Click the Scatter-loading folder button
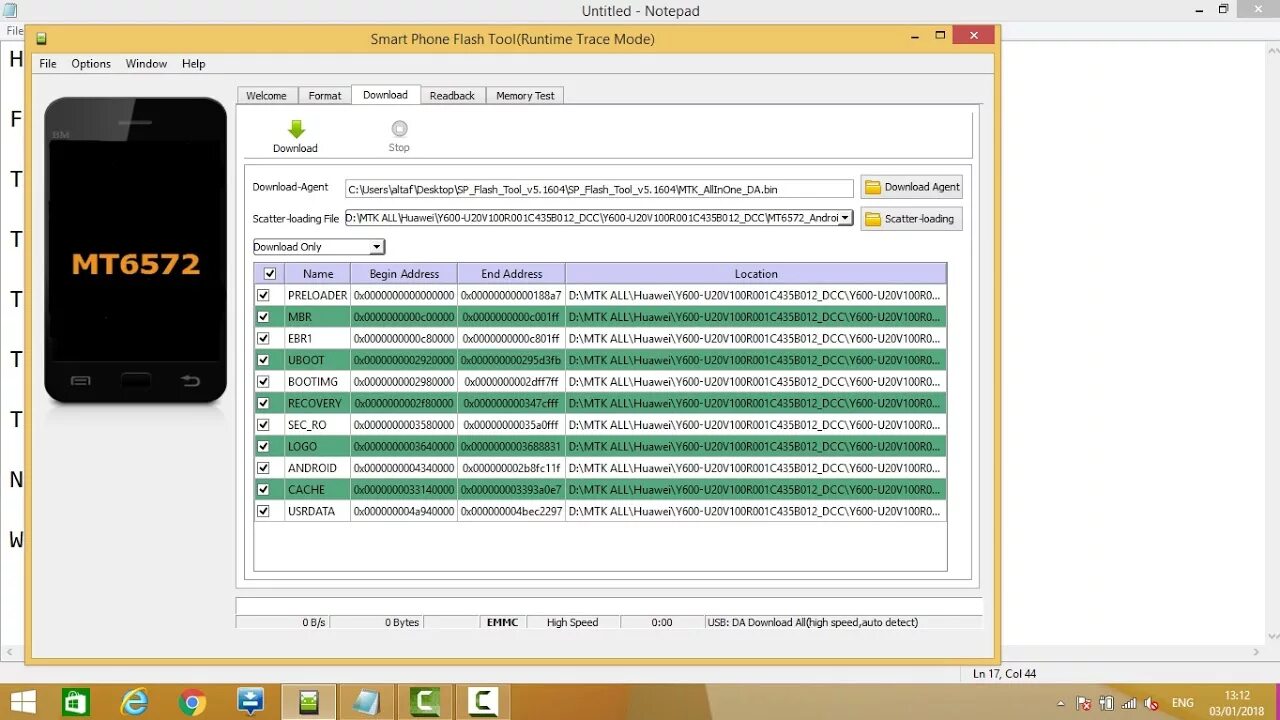 tap(911, 219)
